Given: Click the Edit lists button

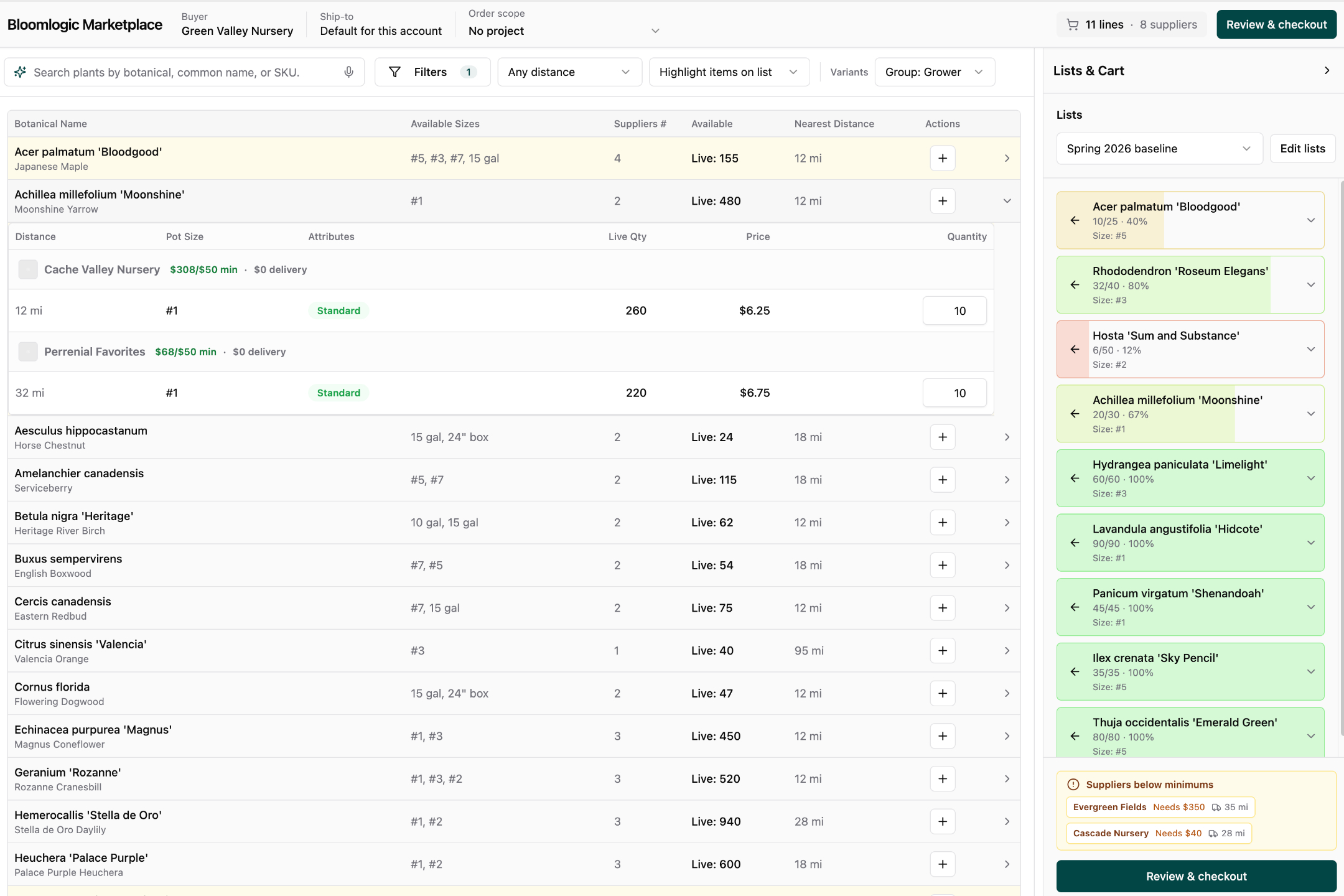Looking at the screenshot, I should [1302, 148].
